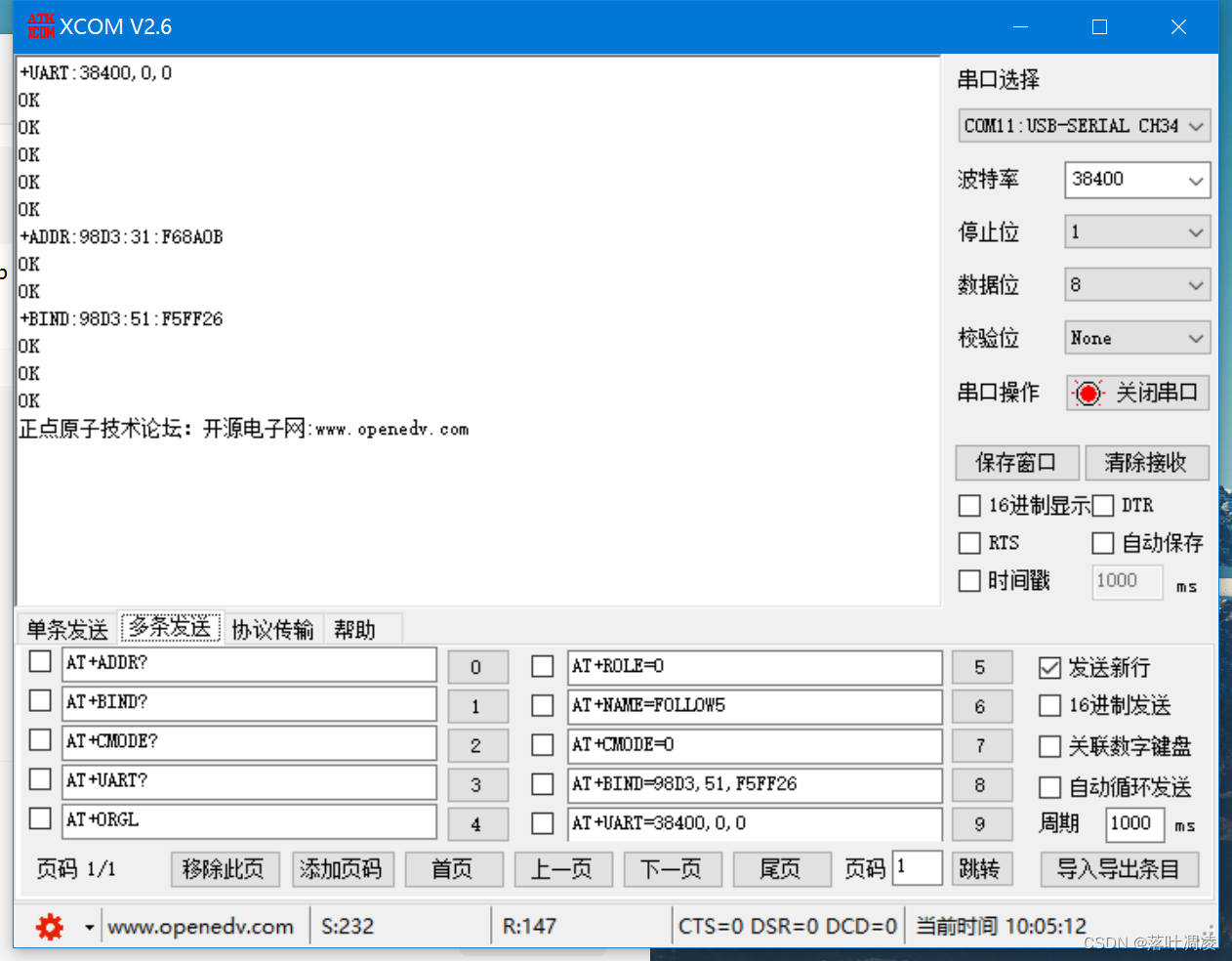Click the 保存窗口 button
The width and height of the screenshot is (1232, 961).
click(x=1017, y=463)
